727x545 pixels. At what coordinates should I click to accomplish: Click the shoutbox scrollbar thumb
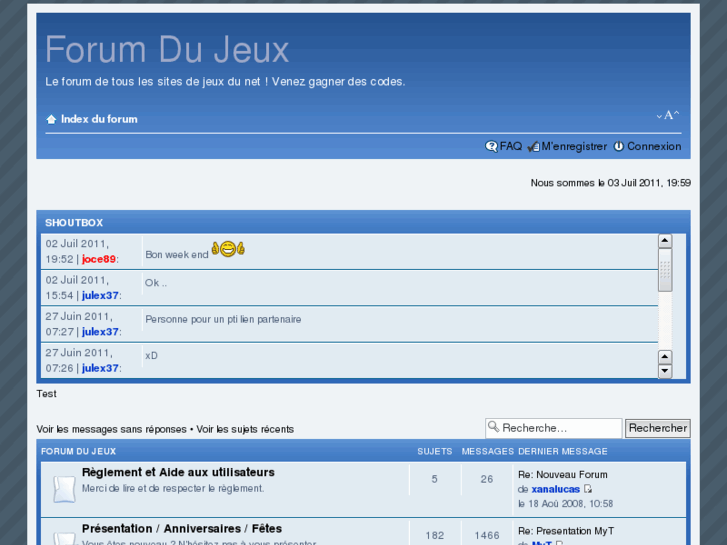point(665,270)
